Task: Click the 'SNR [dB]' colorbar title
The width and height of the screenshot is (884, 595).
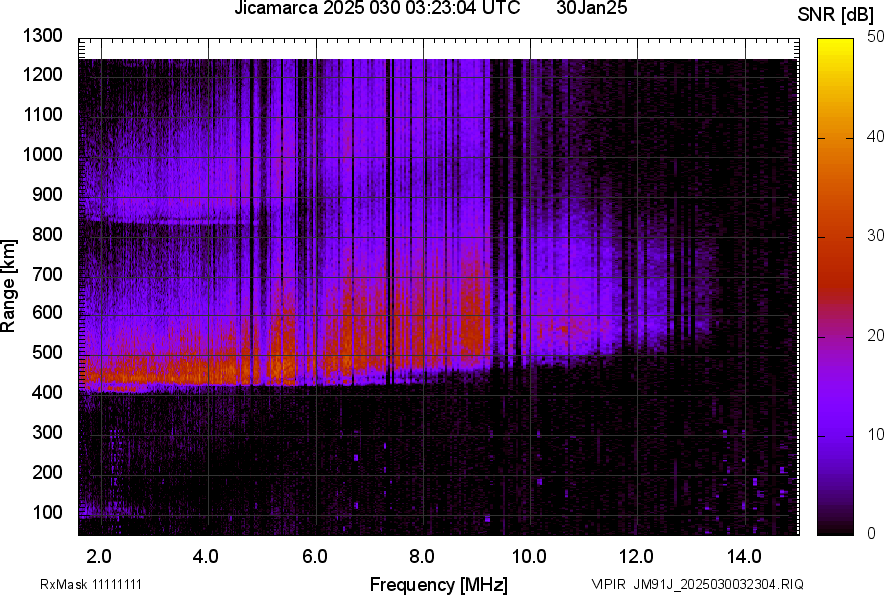Action: tap(835, 15)
